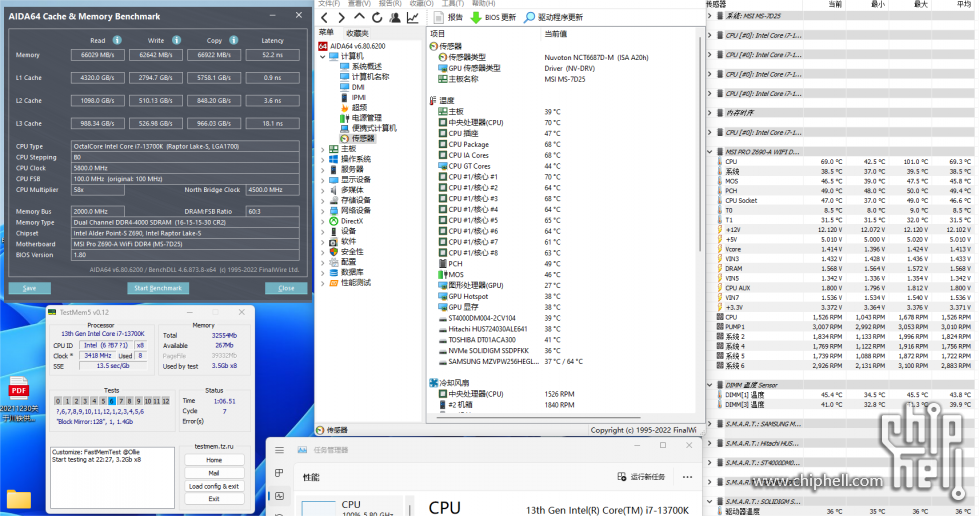Expand the 存储设备 tree node
Image resolution: width=979 pixels, height=516 pixels.
click(323, 200)
